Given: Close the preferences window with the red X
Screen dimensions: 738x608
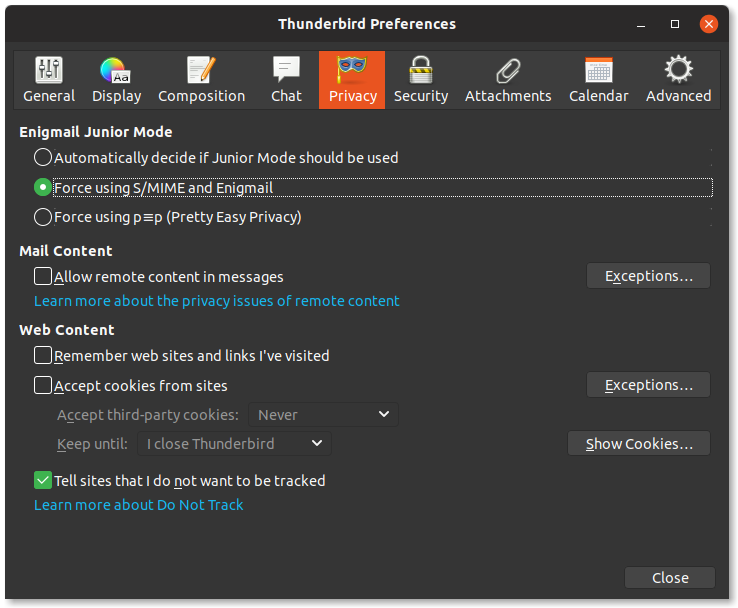Looking at the screenshot, I should tap(708, 24).
